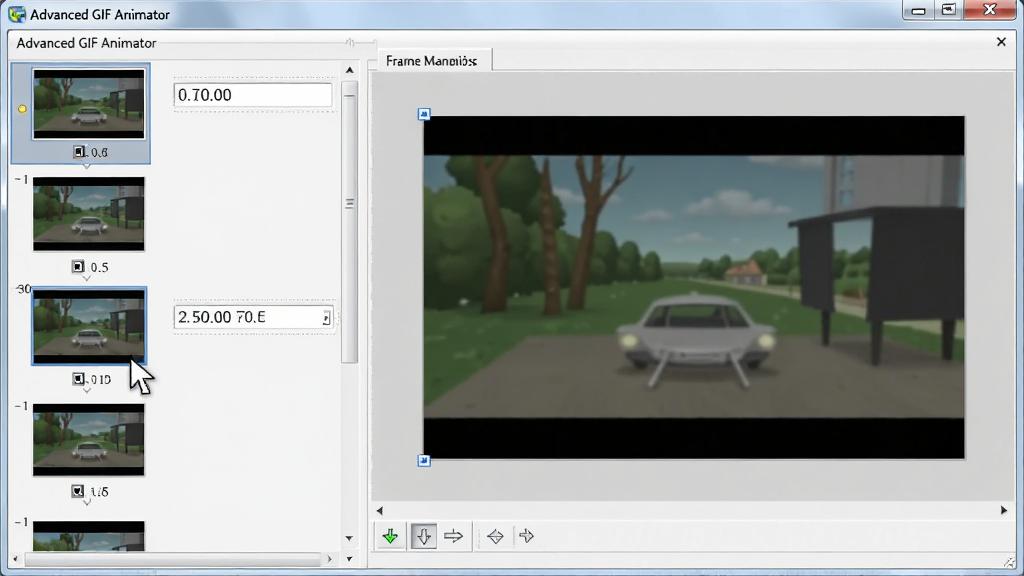Click the "Advanced GIF Animator" panel heading text
Viewport: 1024px width, 576px height.
tap(86, 43)
